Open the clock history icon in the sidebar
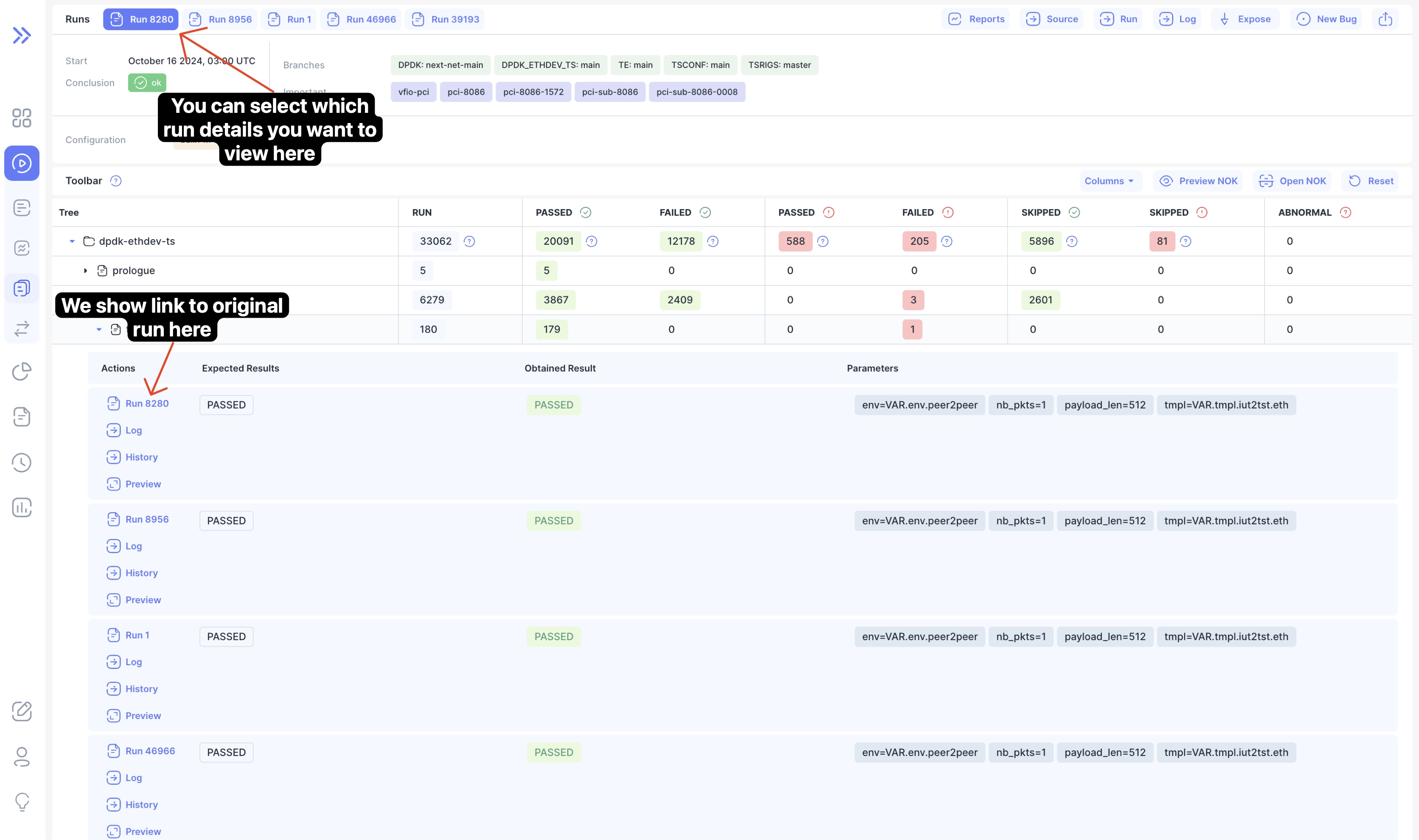This screenshot has width=1419, height=840. 22,462
